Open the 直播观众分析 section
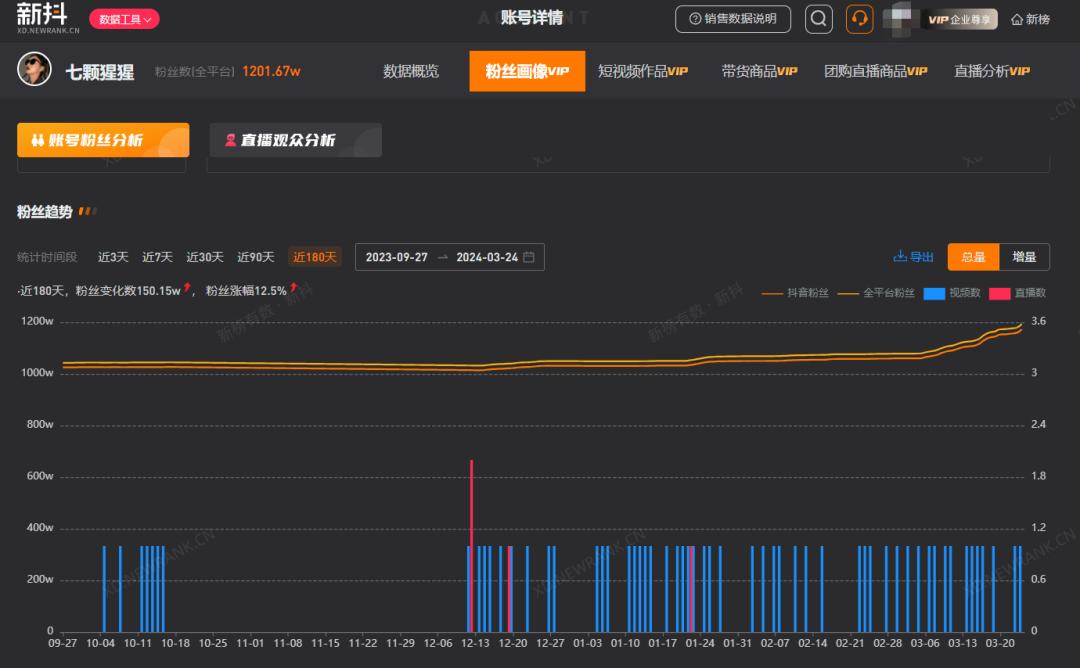This screenshot has width=1080, height=668. [x=296, y=140]
